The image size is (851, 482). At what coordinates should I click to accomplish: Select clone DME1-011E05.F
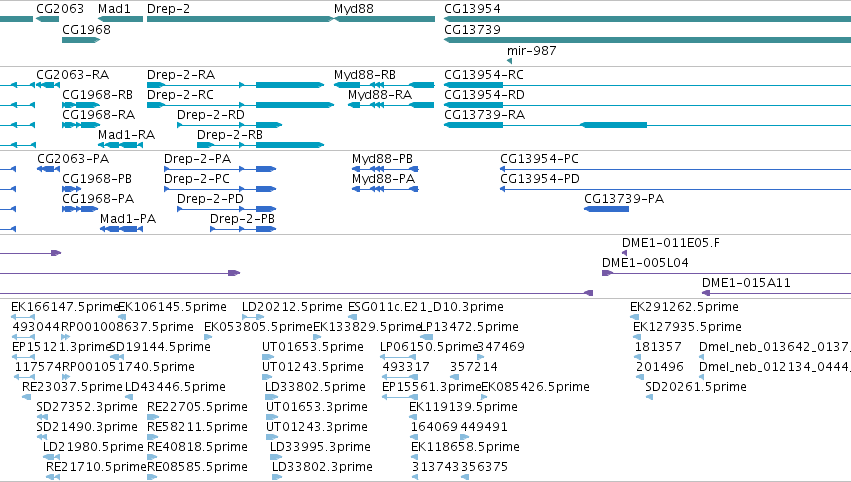(670, 243)
